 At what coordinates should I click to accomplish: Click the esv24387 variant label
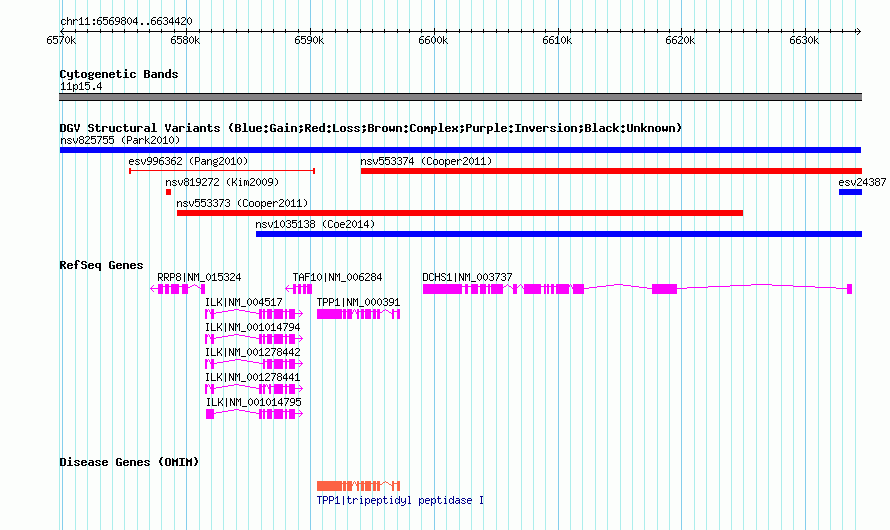[862, 182]
